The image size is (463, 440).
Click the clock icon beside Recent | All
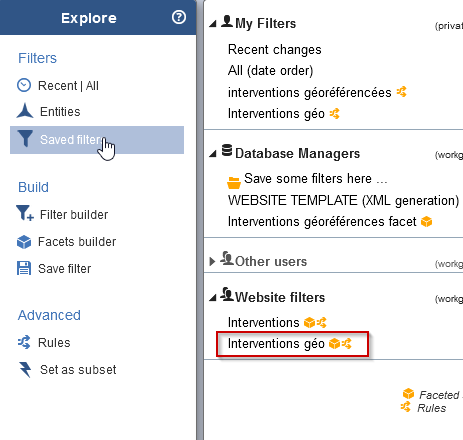[x=24, y=85]
